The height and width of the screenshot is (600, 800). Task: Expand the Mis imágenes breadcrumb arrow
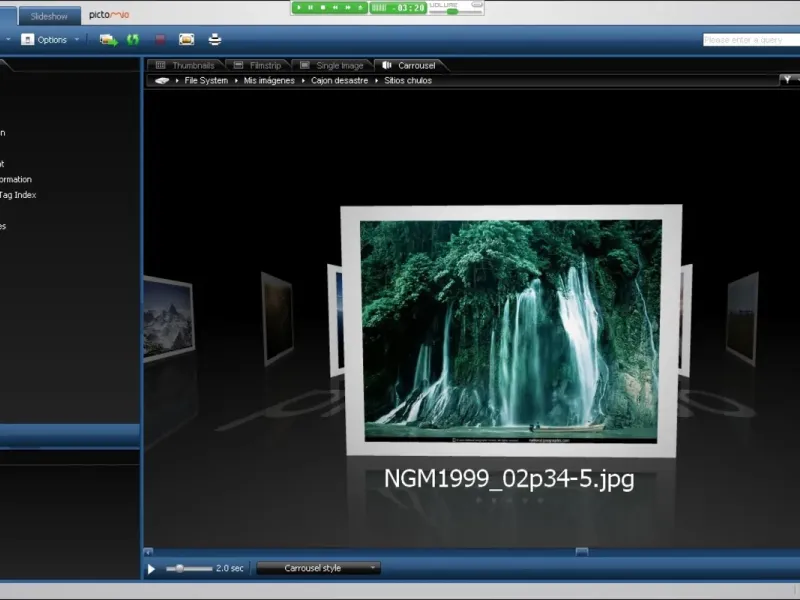tap(302, 80)
